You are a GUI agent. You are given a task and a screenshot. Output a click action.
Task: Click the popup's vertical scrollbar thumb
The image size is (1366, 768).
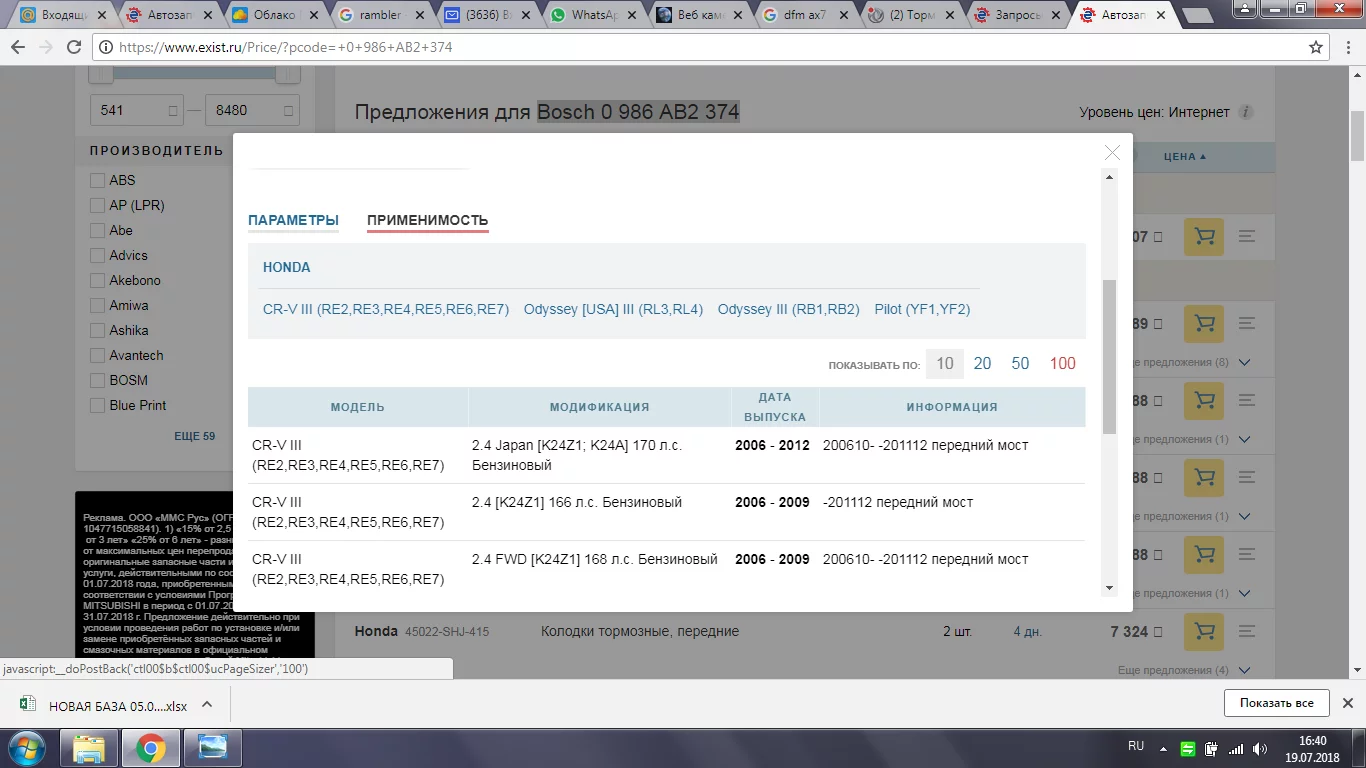coord(1109,356)
